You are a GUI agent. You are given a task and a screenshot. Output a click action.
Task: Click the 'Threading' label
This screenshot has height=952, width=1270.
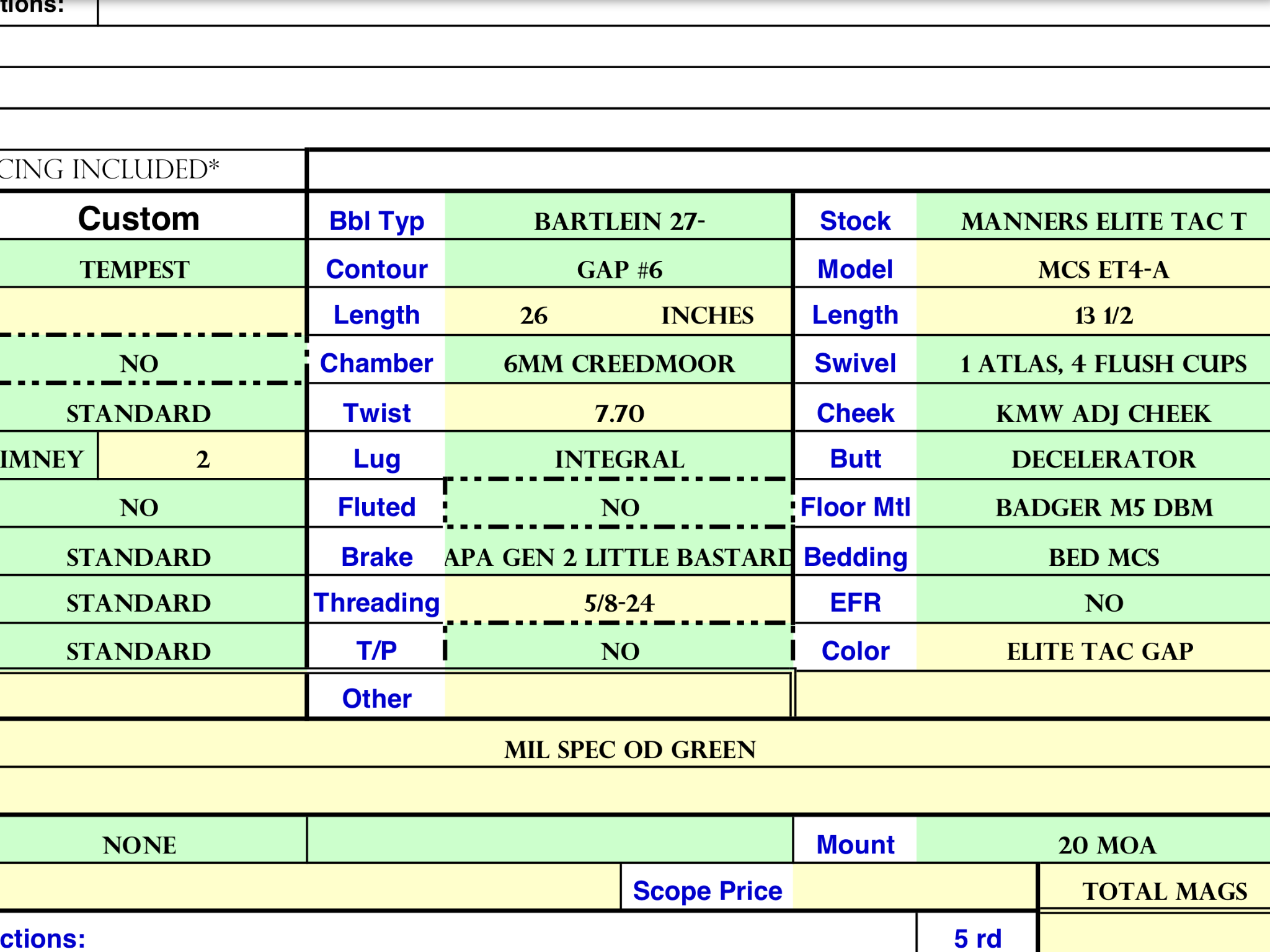coord(376,603)
